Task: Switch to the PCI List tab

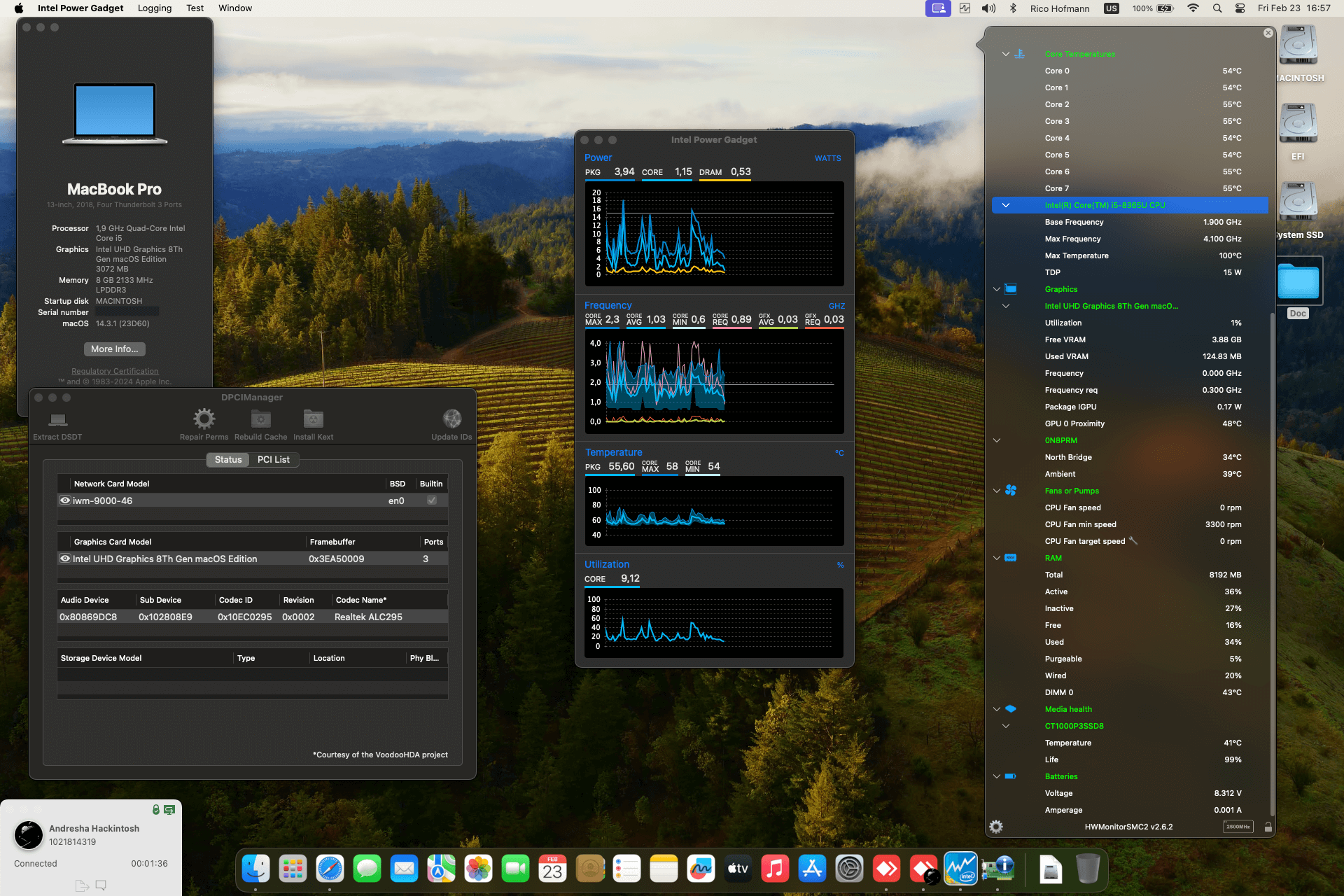Action: coord(274,459)
